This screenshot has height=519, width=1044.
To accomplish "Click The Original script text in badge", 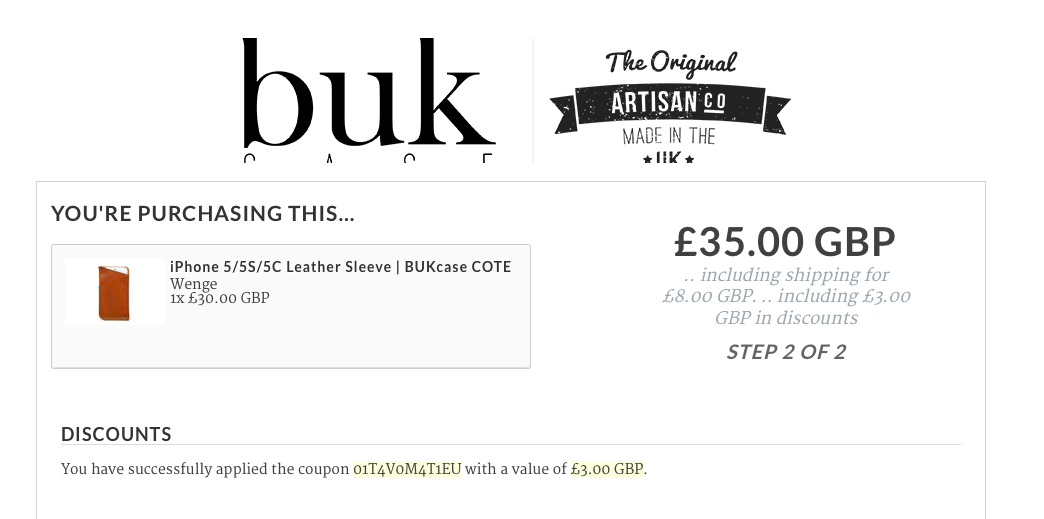I will 670,64.
